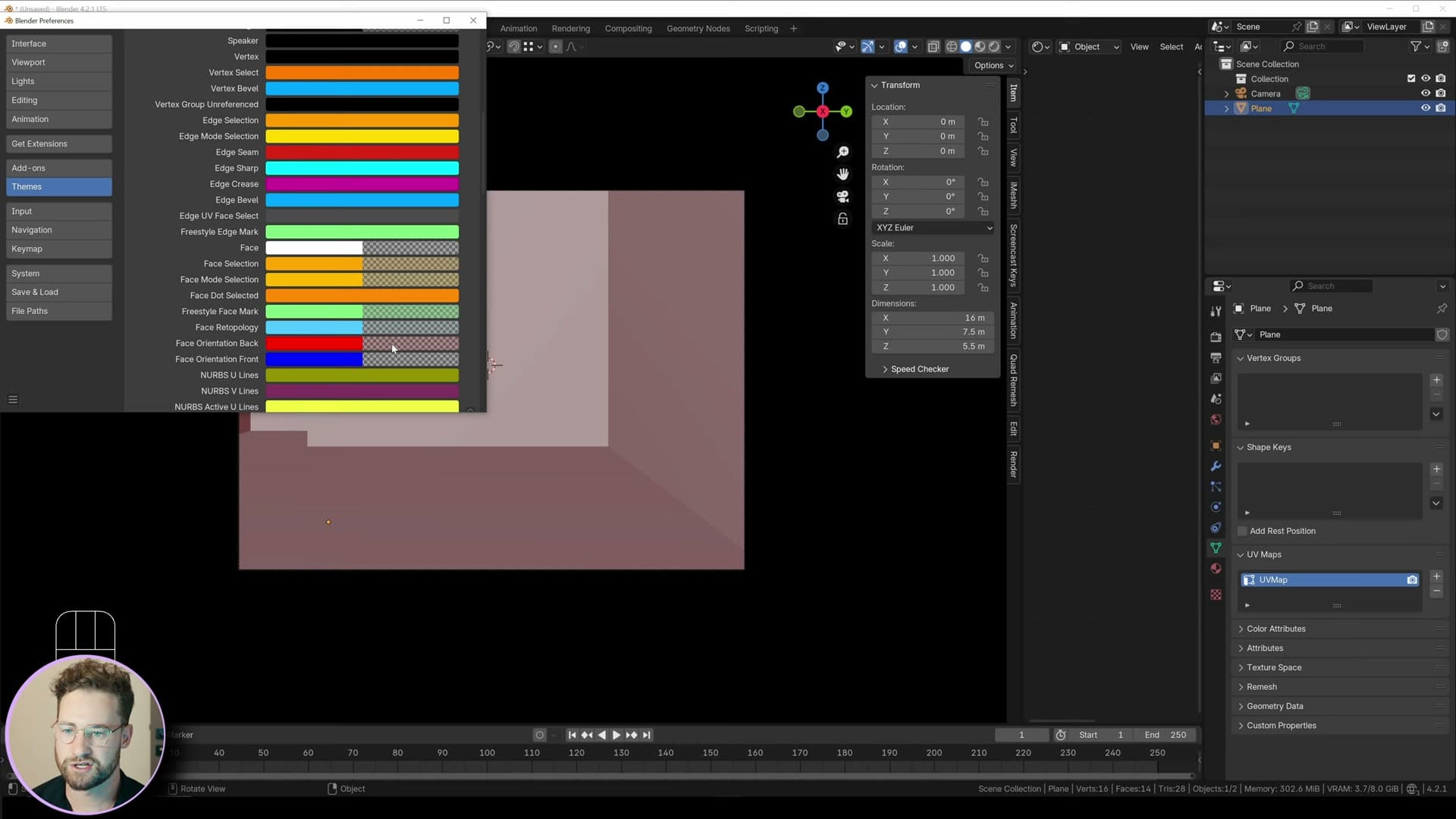Open the Modifiers wrench tab icon
This screenshot has height=819, width=1456.
(x=1216, y=466)
